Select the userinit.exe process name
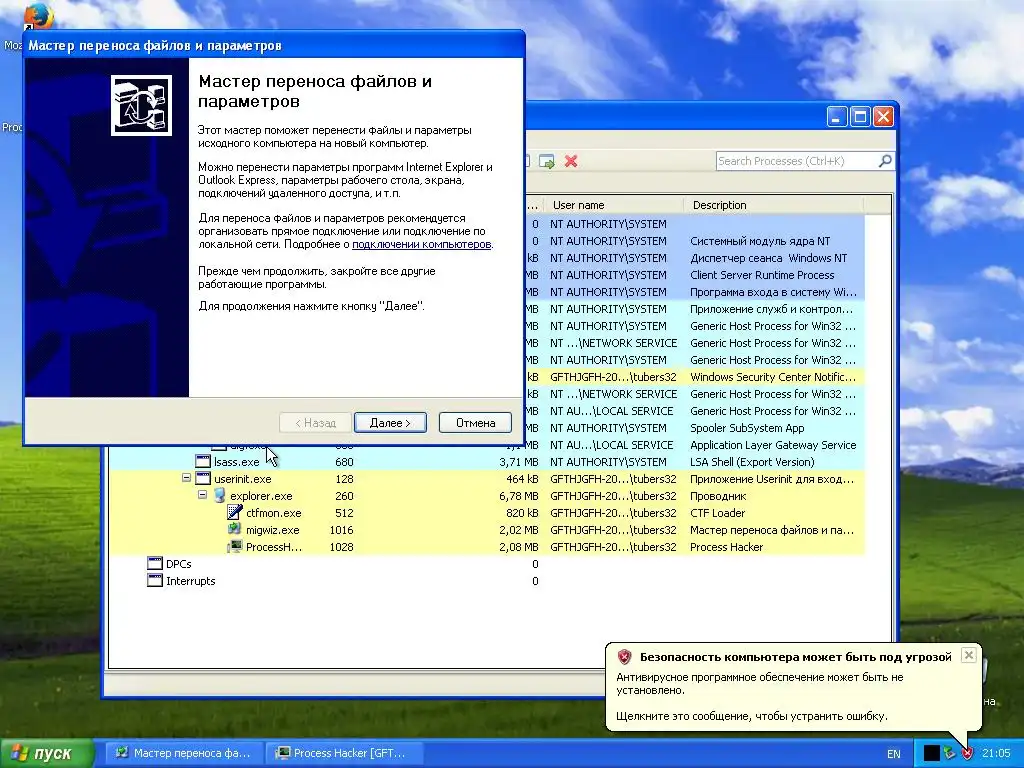Viewport: 1024px width, 768px height. (242, 479)
